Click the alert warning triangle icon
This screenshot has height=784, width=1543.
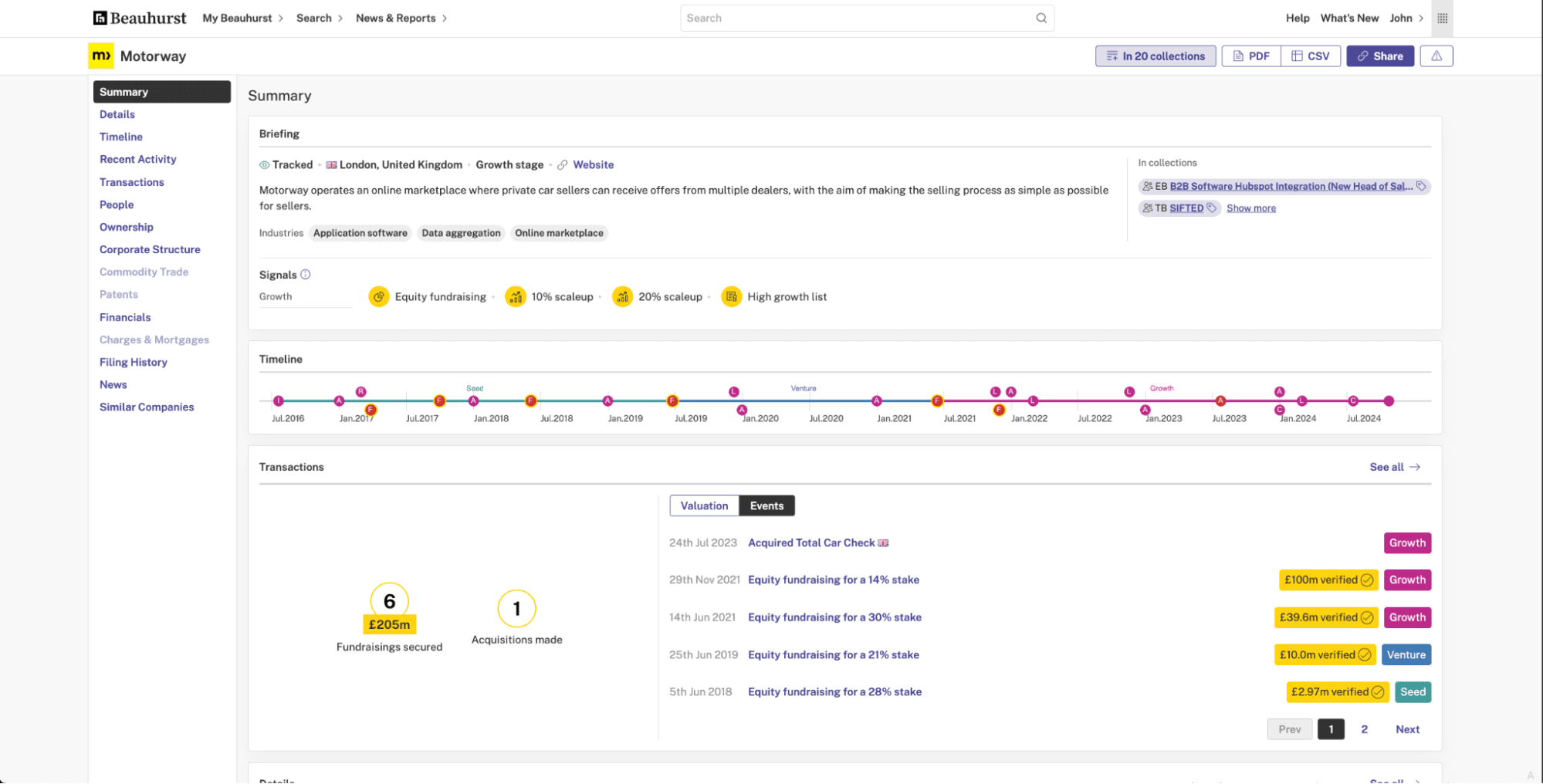[x=1436, y=56]
